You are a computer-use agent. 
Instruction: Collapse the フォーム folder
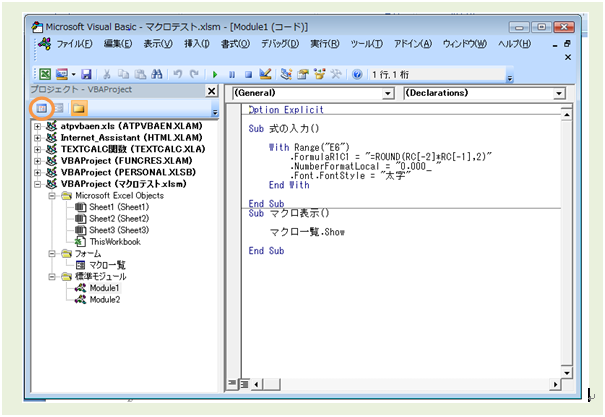(52, 253)
